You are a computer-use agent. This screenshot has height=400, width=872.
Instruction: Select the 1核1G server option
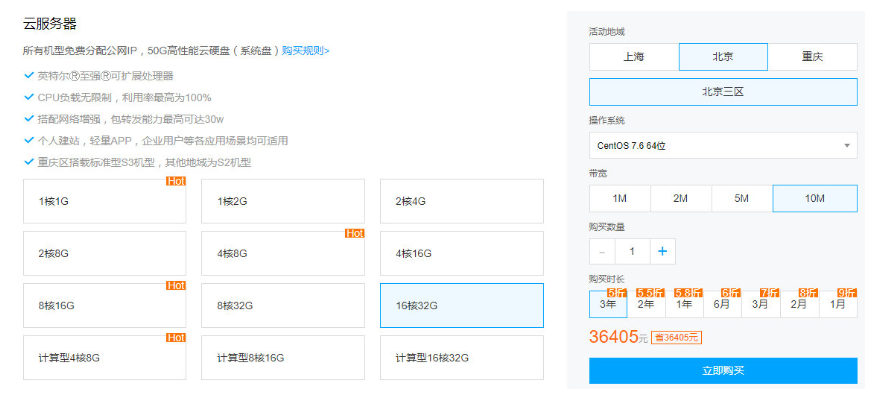(105, 201)
